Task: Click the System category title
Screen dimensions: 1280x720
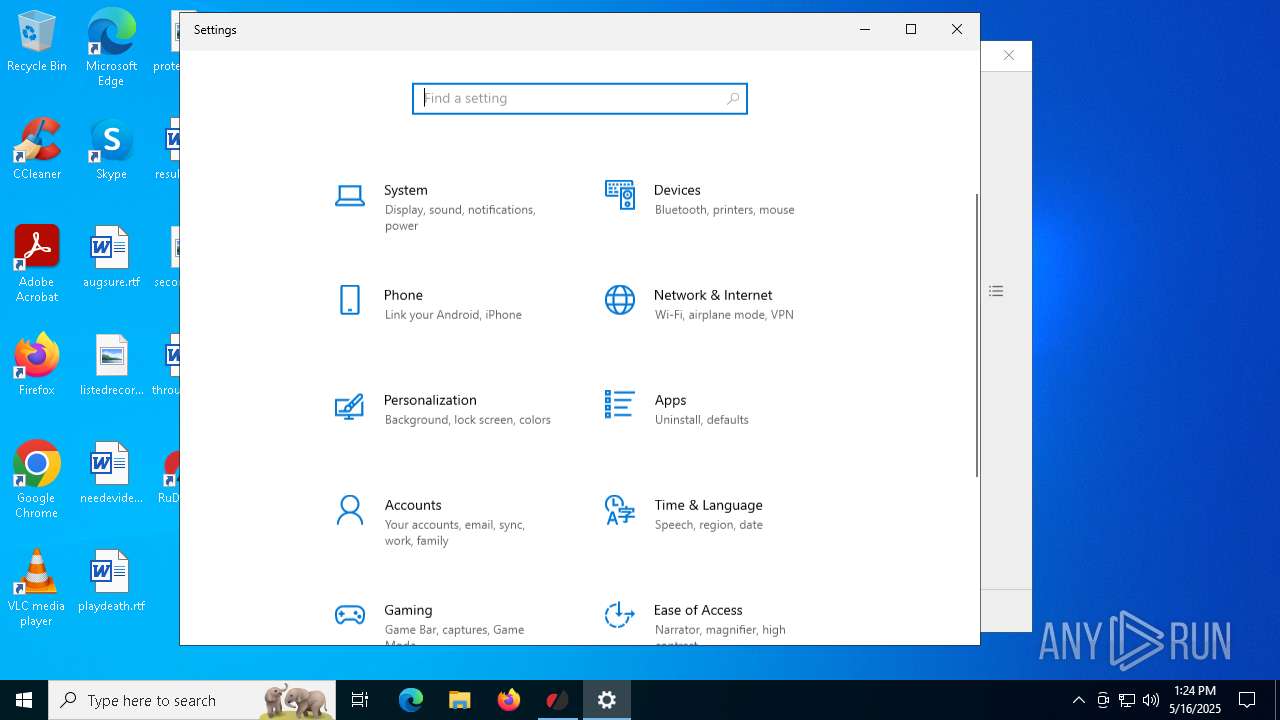Action: click(x=405, y=190)
